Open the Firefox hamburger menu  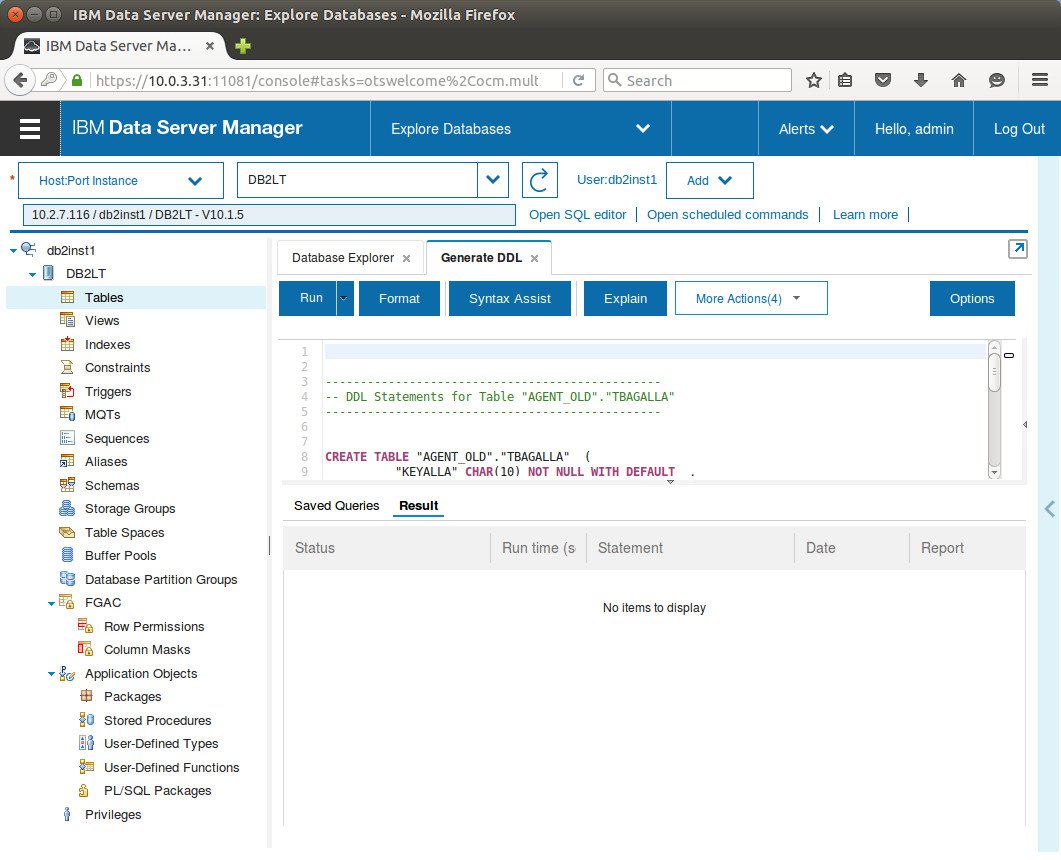[1040, 80]
